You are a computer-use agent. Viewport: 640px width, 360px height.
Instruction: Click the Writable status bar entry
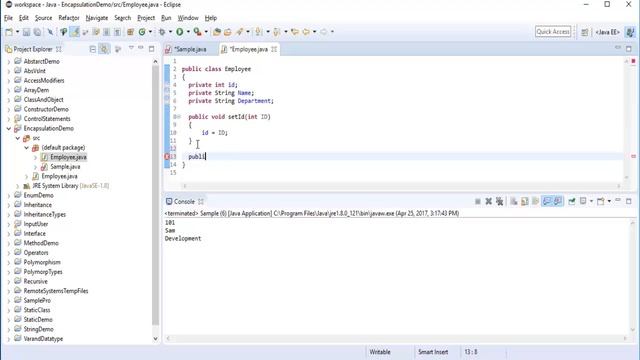(380, 352)
